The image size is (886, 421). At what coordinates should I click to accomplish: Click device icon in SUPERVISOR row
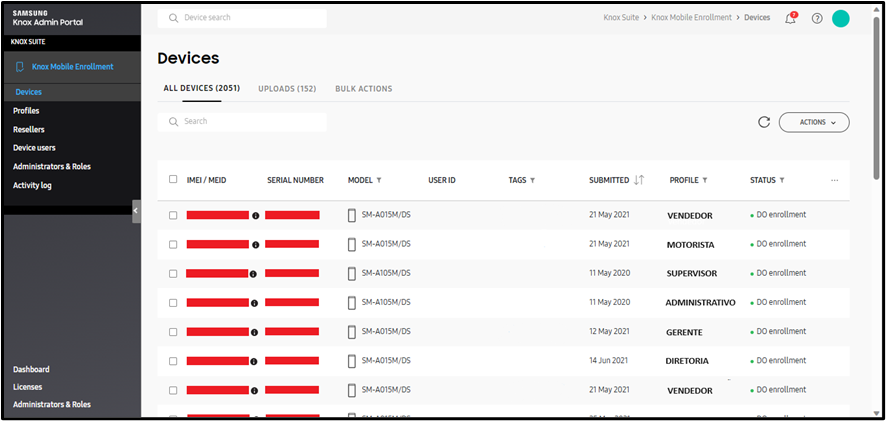click(x=351, y=274)
